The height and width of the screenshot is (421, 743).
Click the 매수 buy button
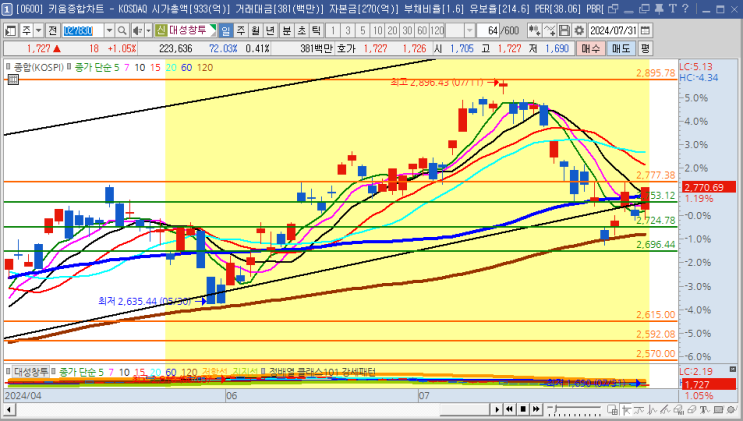[590, 48]
